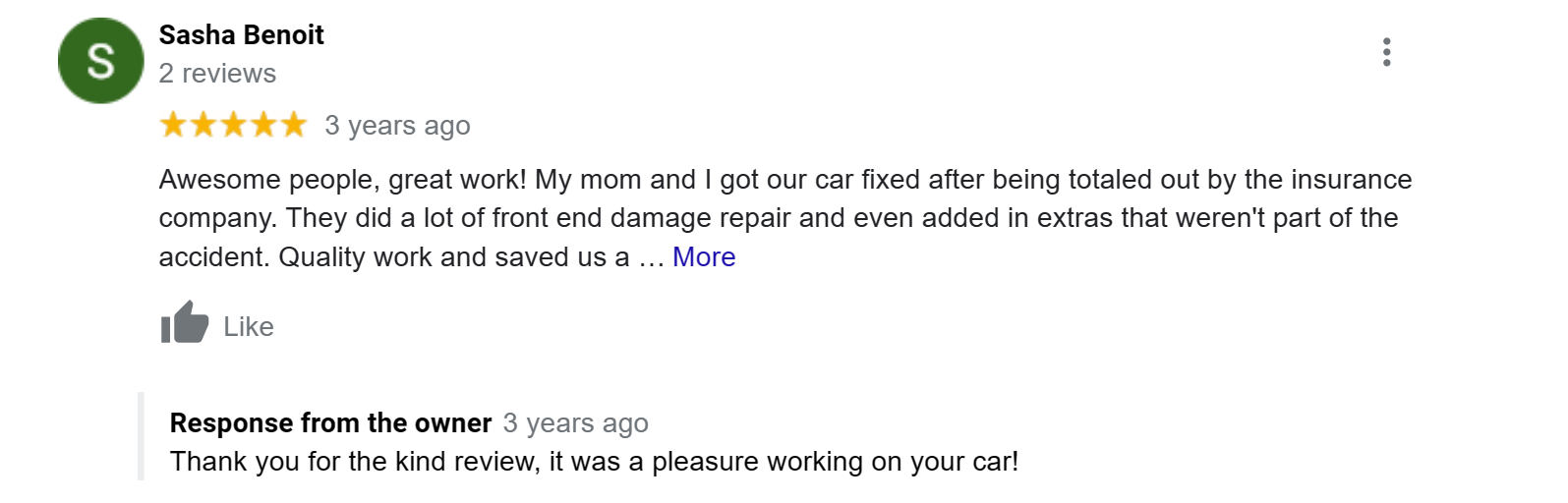1568x503 pixels.
Task: Click the fifth gold rating star
Action: (294, 125)
